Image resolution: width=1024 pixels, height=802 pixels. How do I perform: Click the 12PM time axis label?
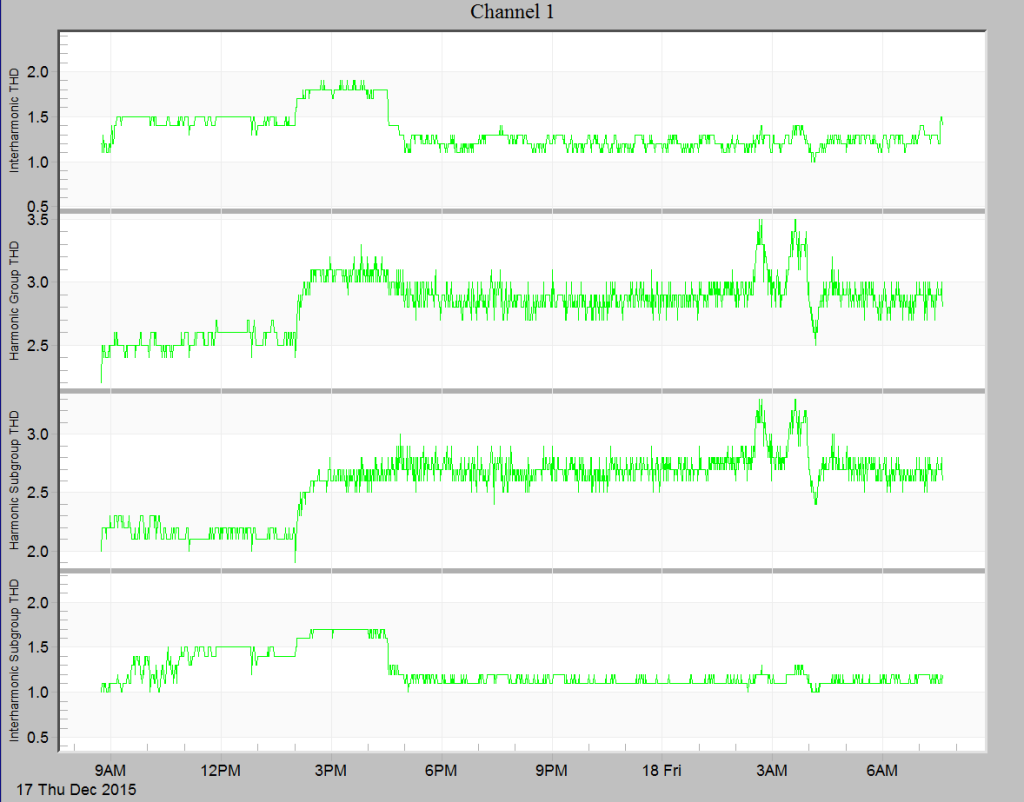(223, 771)
